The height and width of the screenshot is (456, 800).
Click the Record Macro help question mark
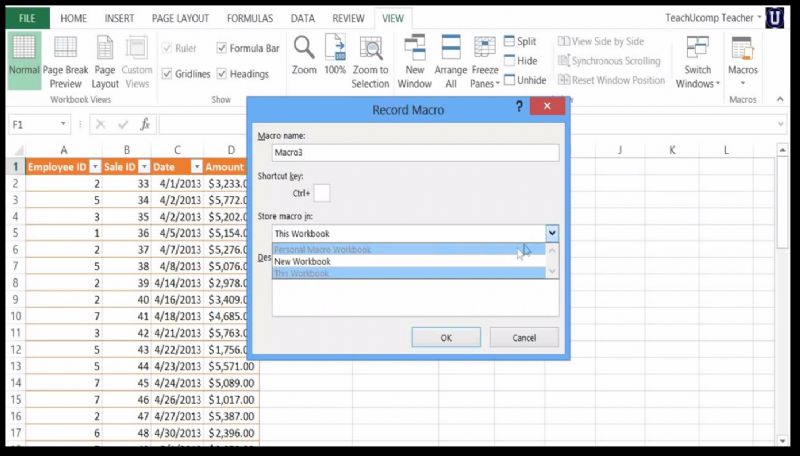(519, 106)
